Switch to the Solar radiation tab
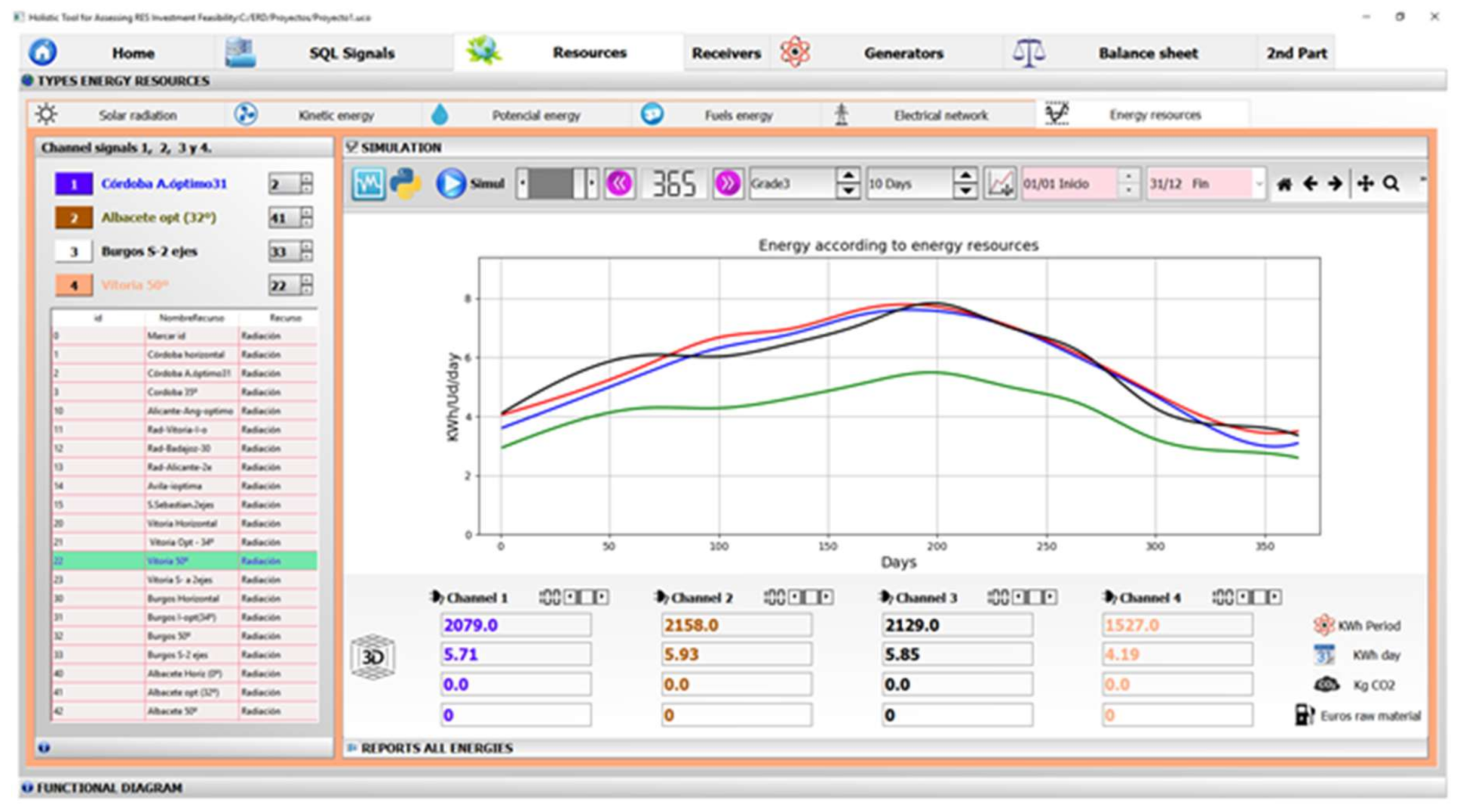The height and width of the screenshot is (812, 1460). (137, 115)
